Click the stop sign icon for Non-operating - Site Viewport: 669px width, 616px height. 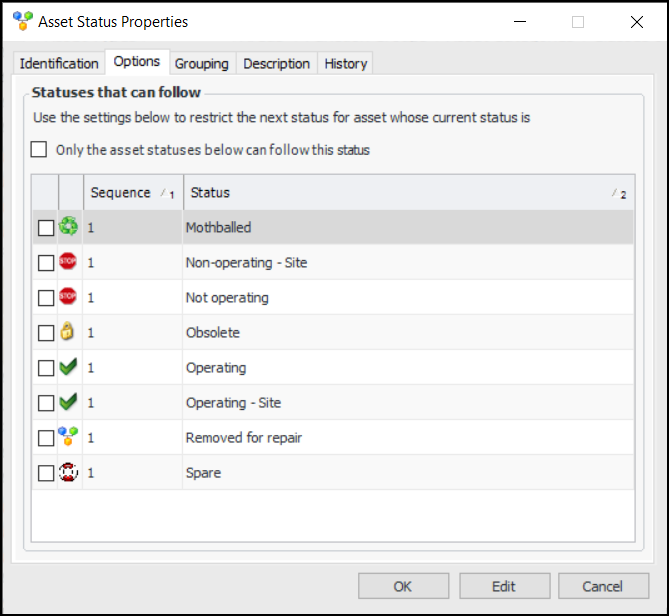pos(68,262)
